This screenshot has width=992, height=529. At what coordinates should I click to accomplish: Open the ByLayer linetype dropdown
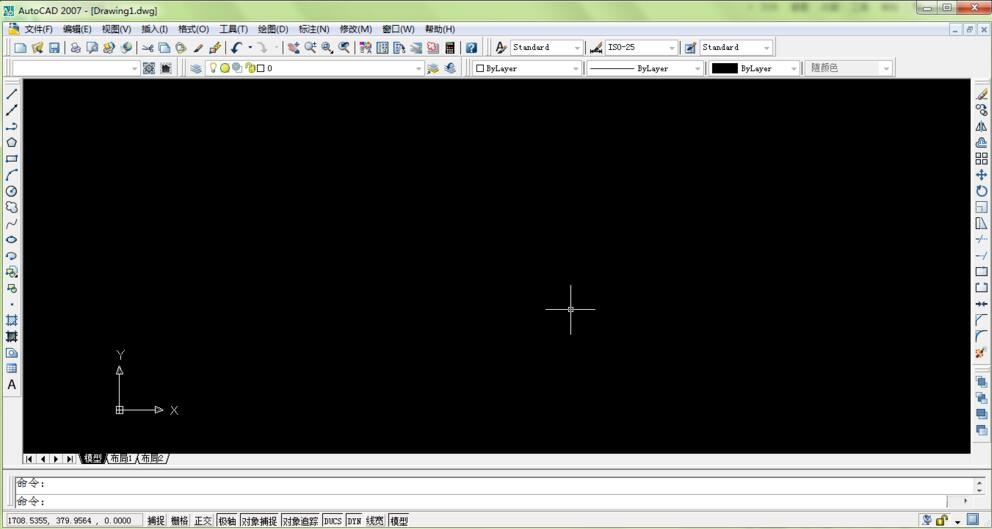[x=696, y=69]
